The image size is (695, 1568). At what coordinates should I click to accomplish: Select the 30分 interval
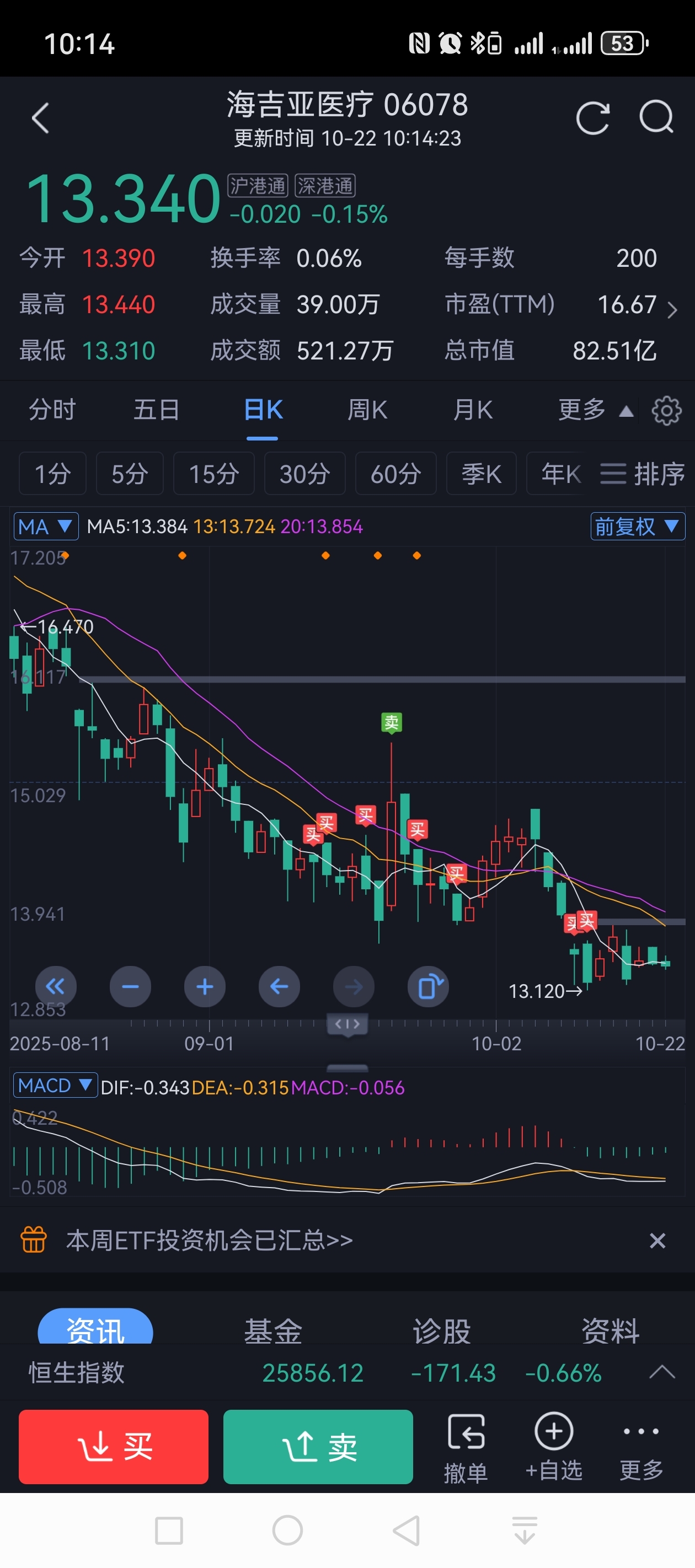304,474
